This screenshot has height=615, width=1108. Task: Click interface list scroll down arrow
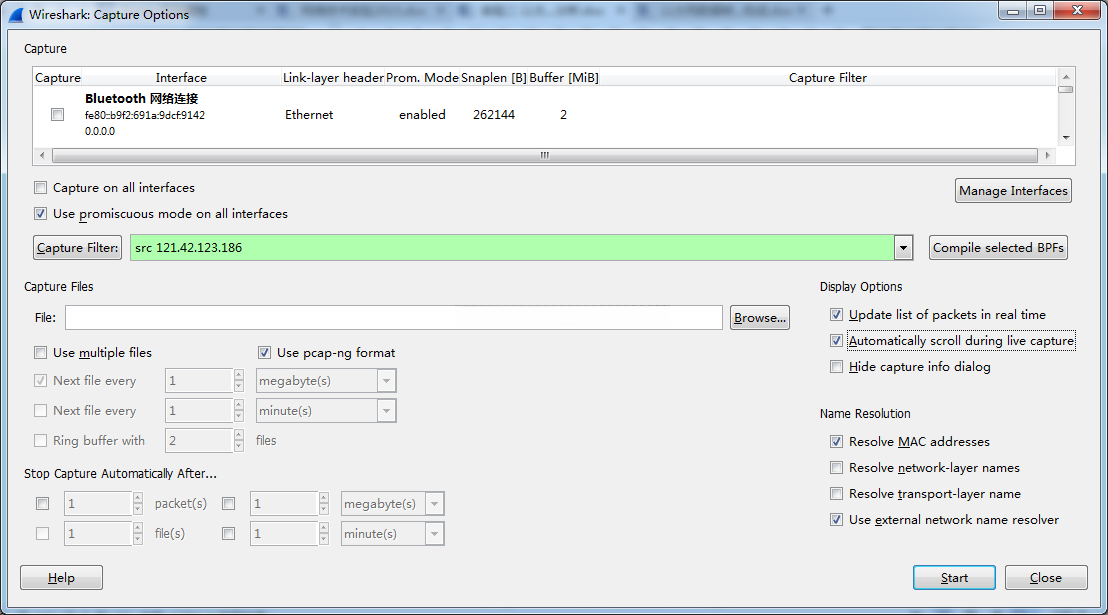(1066, 138)
